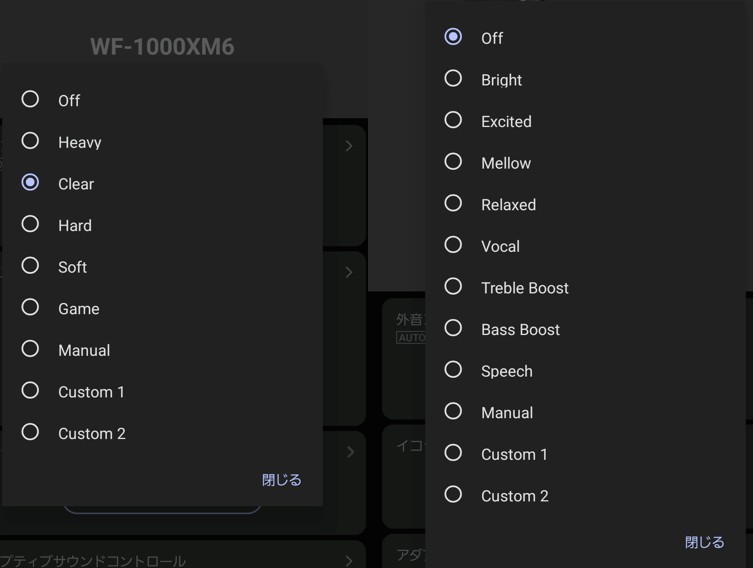The width and height of the screenshot is (753, 568).
Task: Choose the Off option above Heavy
Action: [x=31, y=99]
